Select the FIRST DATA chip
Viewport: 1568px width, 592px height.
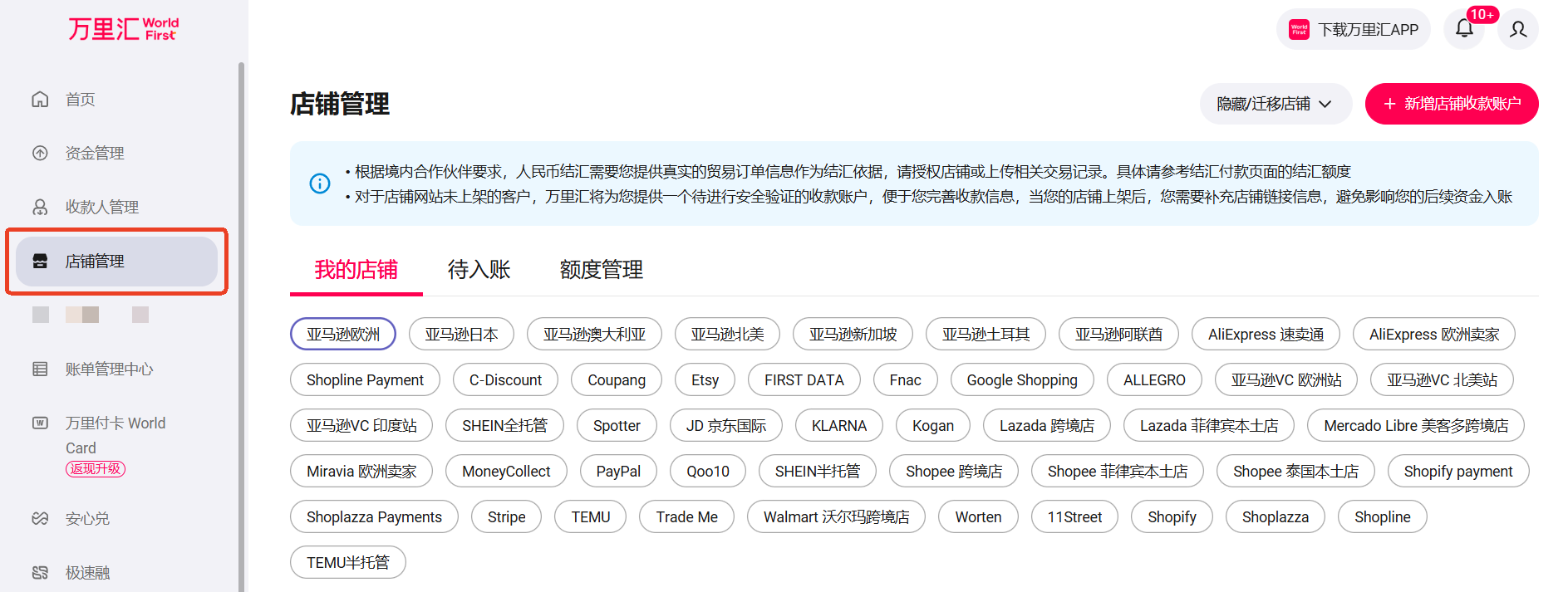pos(804,379)
